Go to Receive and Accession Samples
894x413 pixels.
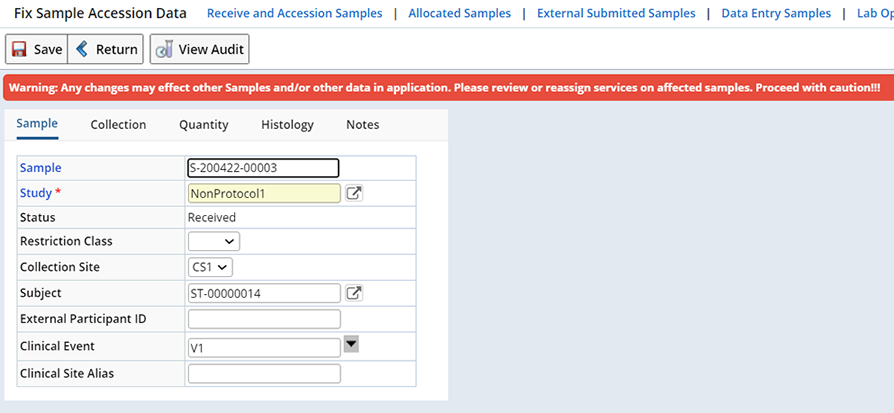(x=295, y=13)
